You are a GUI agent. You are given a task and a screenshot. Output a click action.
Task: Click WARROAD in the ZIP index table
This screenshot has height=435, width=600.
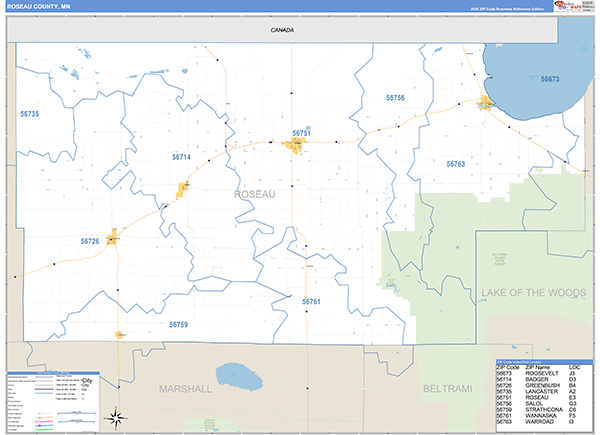539,422
